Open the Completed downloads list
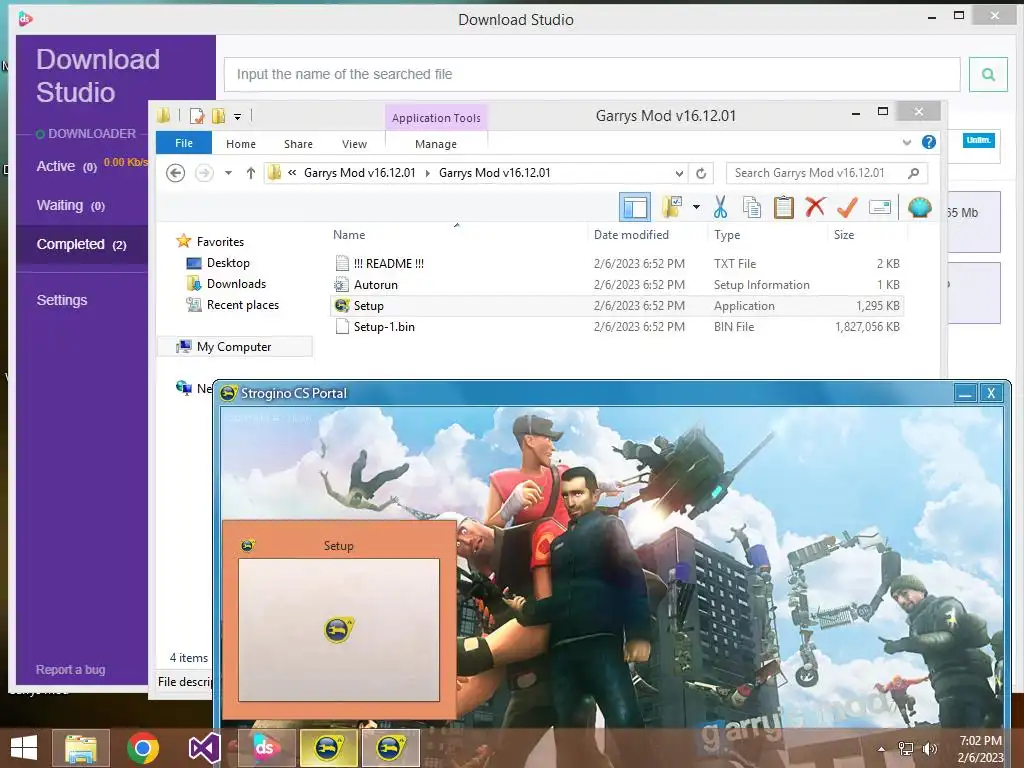Screen dimensions: 1024x768 tap(82, 244)
